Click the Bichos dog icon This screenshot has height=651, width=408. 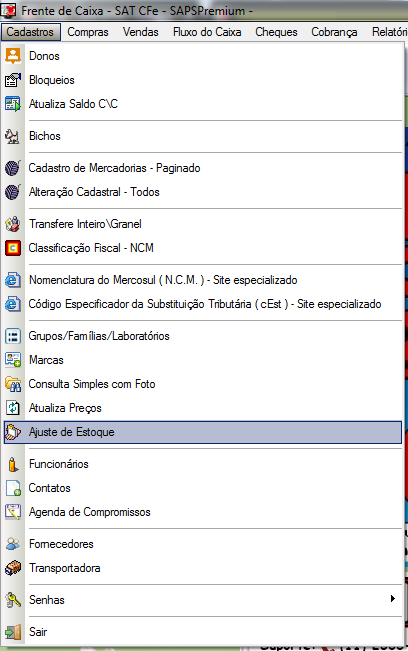coord(13,136)
